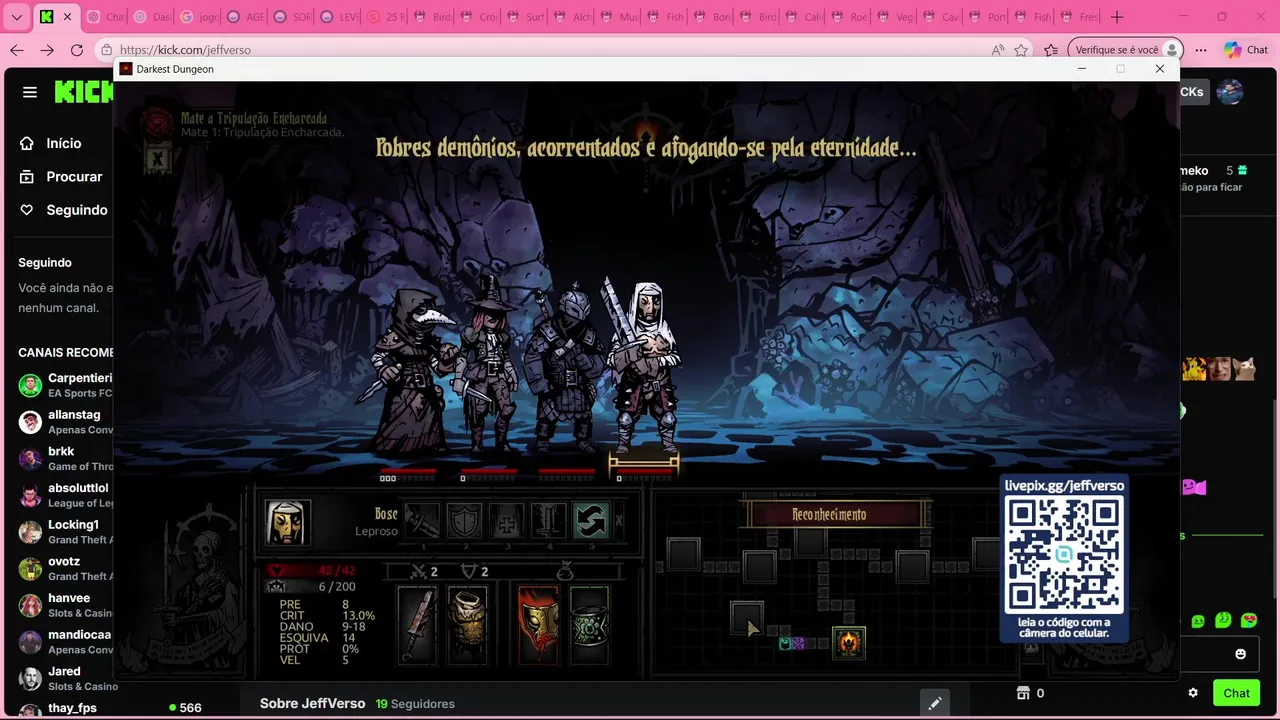Click the quest skull icon beside the objective

156,124
